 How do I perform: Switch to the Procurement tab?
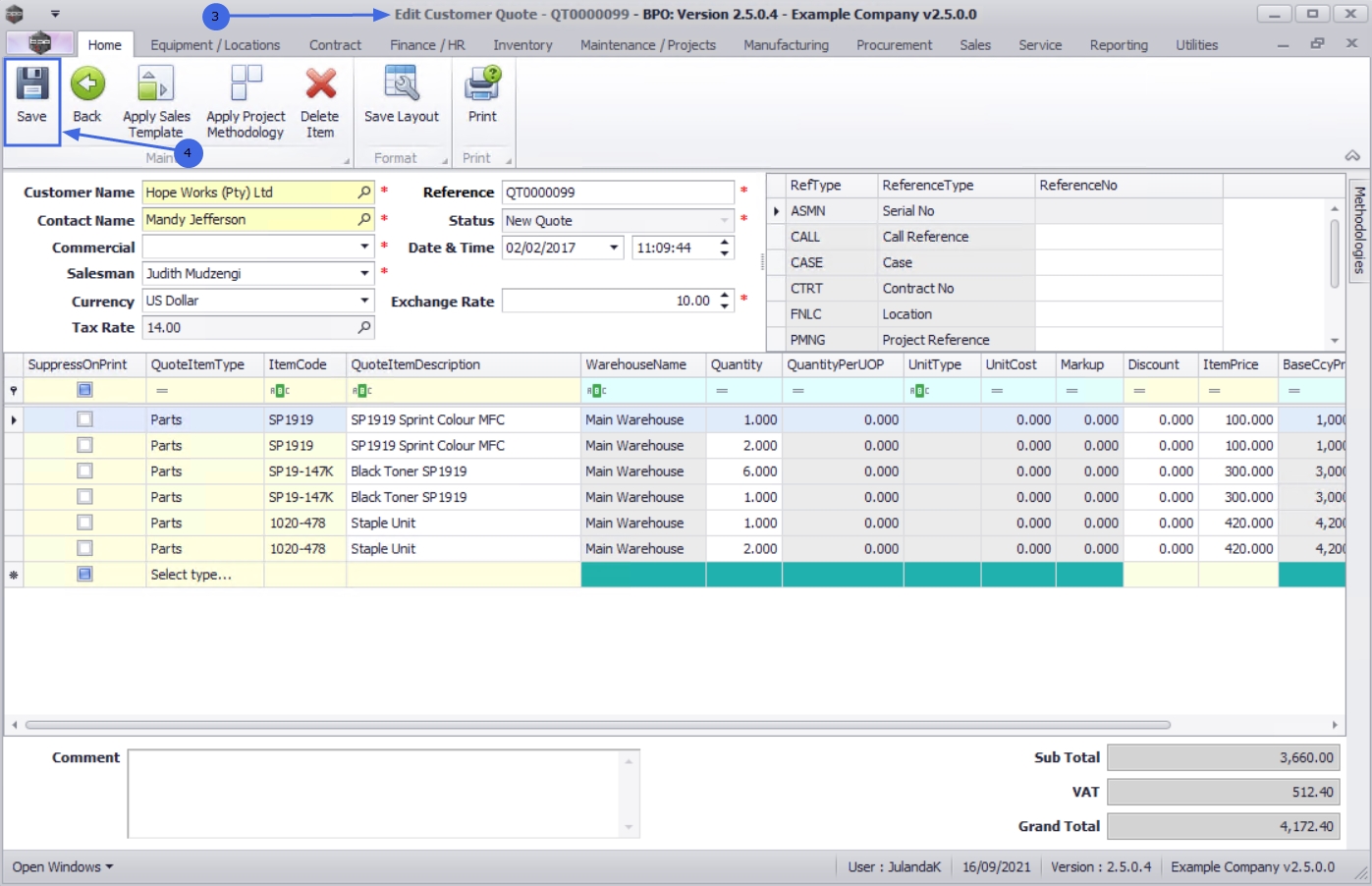pyautogui.click(x=894, y=45)
